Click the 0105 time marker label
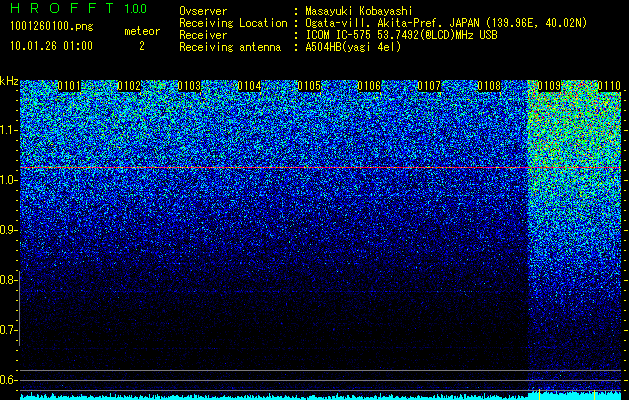The width and height of the screenshot is (629, 400). pyautogui.click(x=309, y=86)
